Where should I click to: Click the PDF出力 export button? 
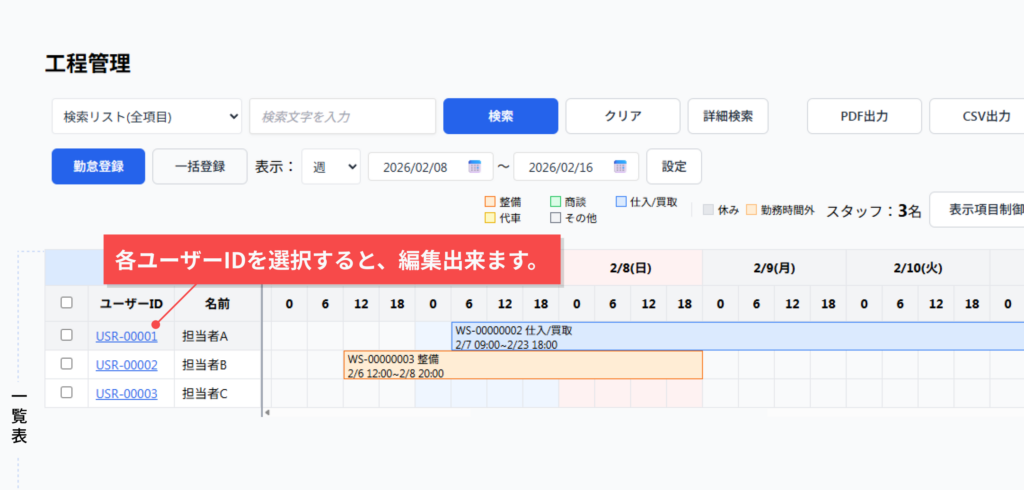864,116
